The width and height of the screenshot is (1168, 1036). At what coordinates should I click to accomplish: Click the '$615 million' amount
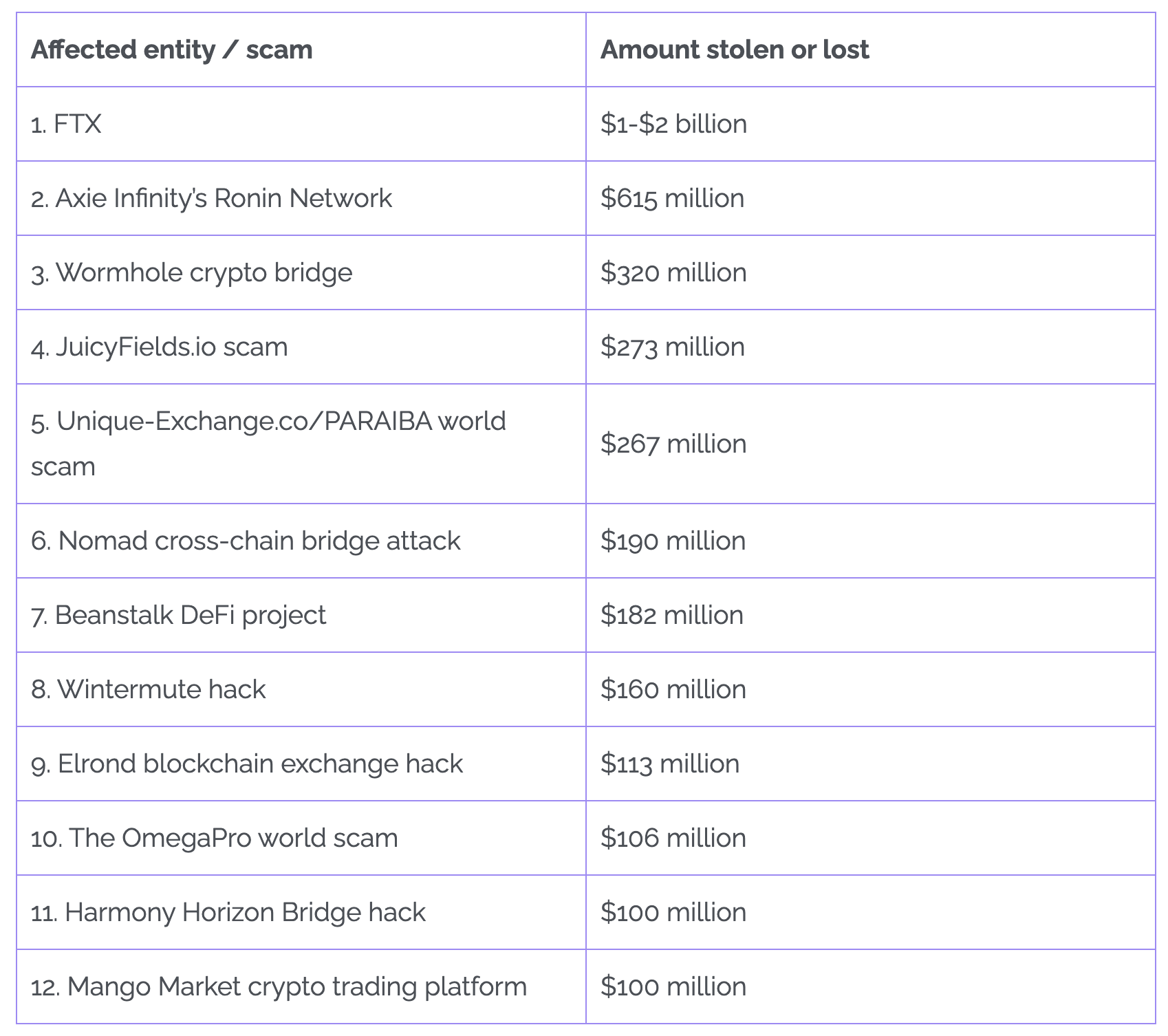click(672, 198)
